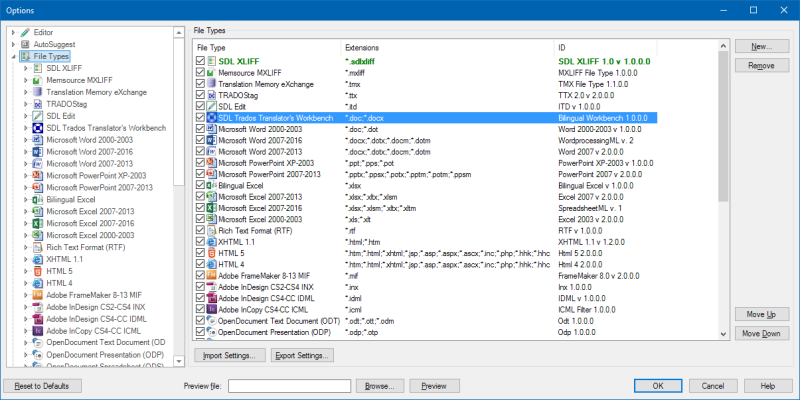Image resolution: width=800 pixels, height=400 pixels.
Task: Select Microsoft Word 2007-2013 tree item
Action: click(89, 164)
